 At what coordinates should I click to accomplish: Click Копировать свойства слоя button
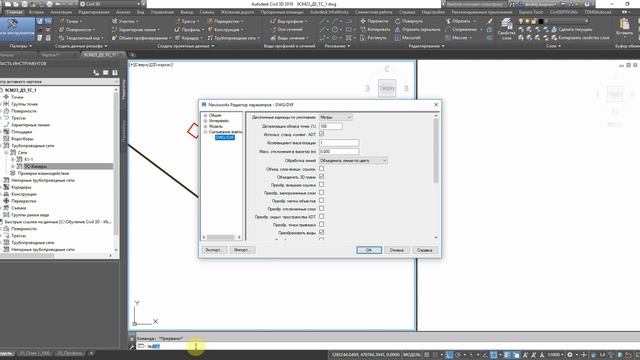pos(580,38)
